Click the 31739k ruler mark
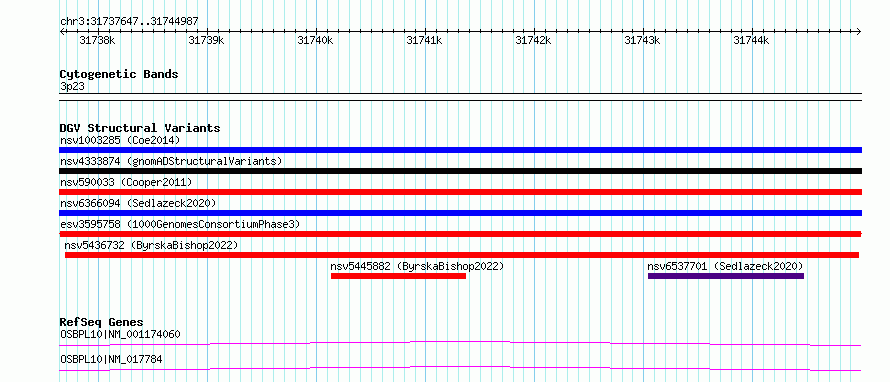The image size is (890, 382). tap(207, 40)
